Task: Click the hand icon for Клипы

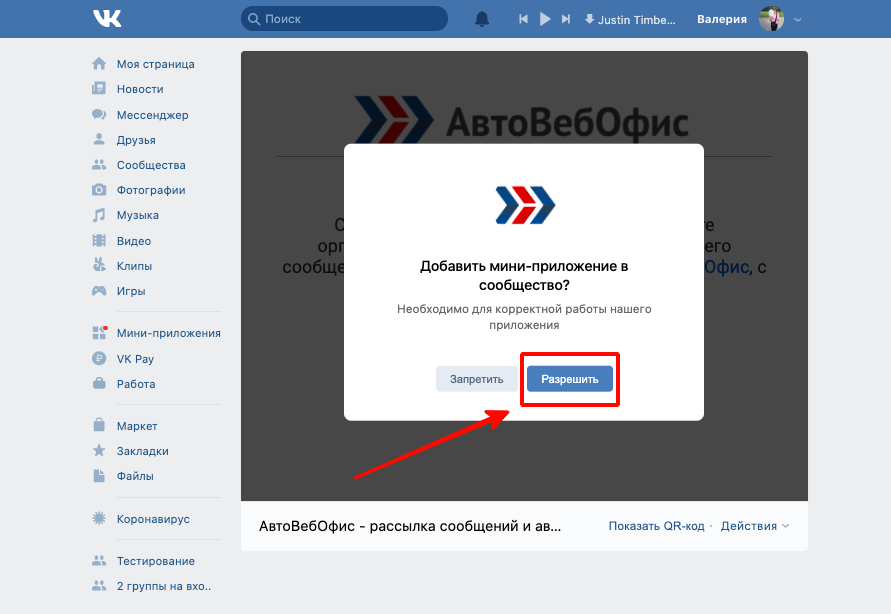Action: 99,265
